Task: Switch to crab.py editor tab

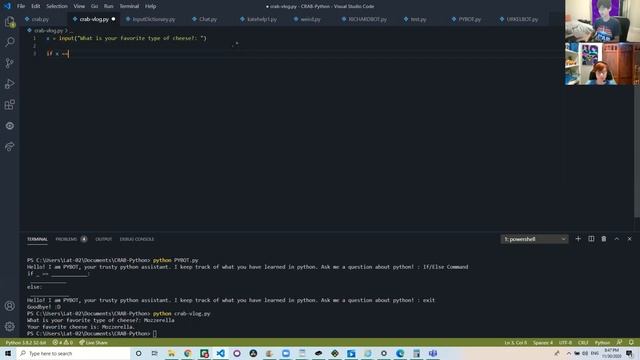Action: point(40,19)
